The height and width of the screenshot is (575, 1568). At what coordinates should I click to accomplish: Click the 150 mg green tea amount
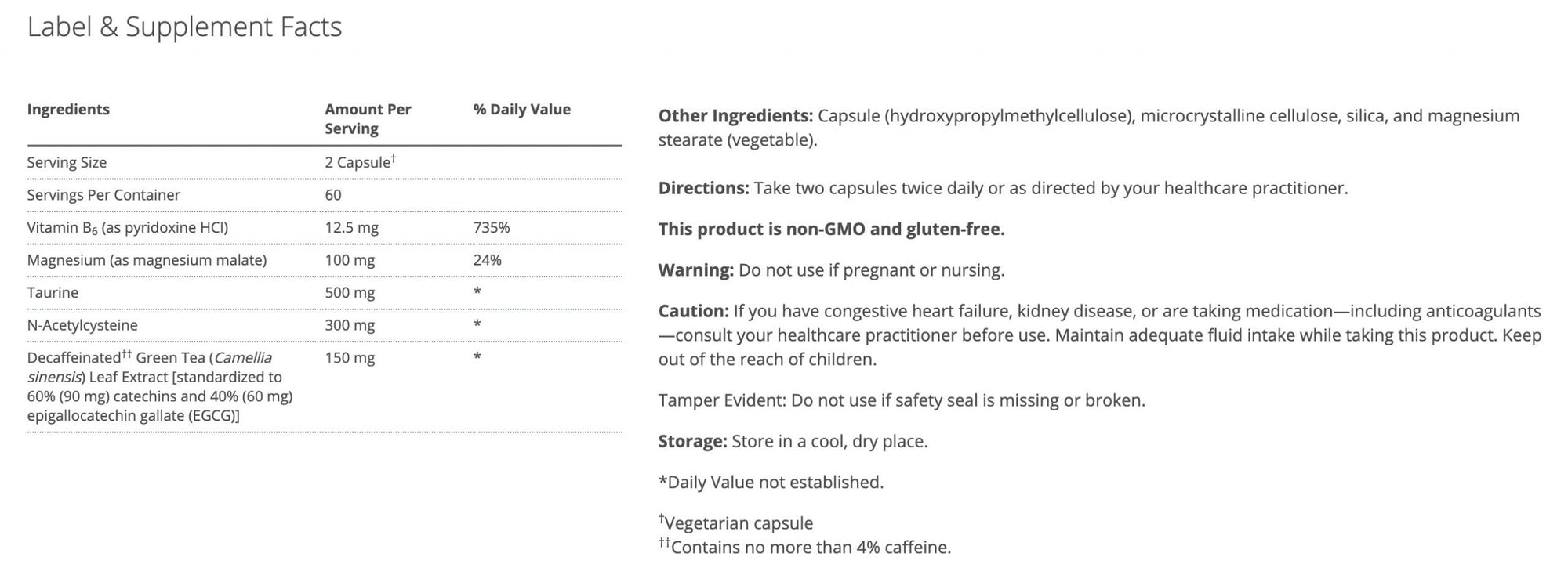coord(350,358)
